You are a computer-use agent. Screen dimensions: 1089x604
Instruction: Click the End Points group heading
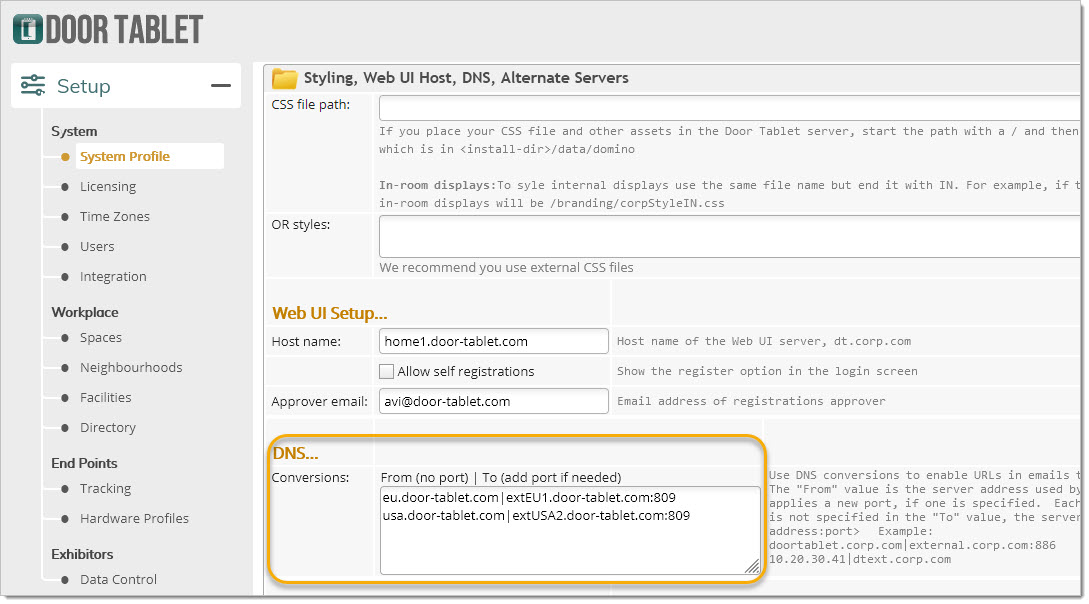84,463
